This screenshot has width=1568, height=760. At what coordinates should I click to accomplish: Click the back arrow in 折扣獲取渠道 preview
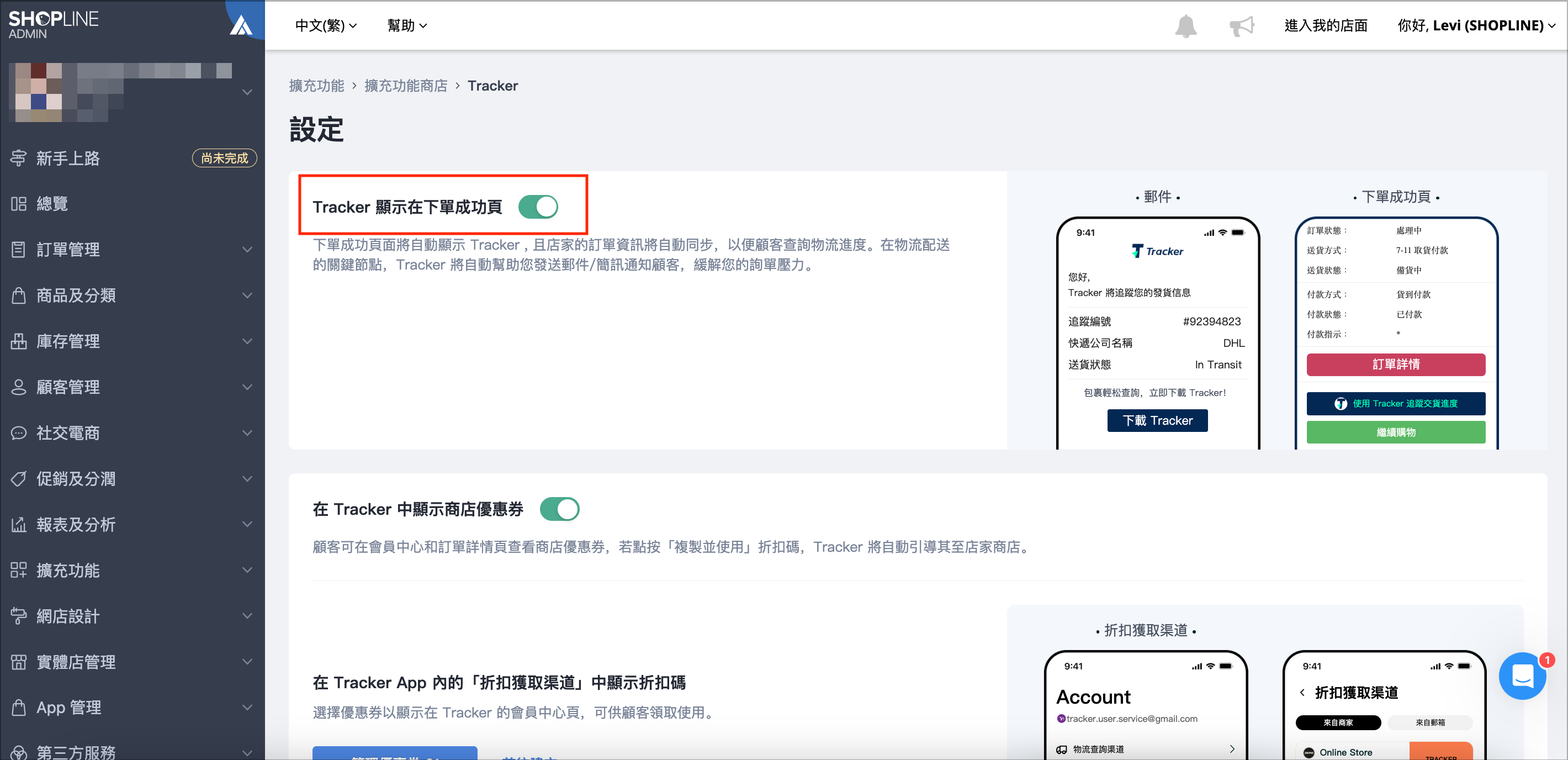click(1301, 693)
